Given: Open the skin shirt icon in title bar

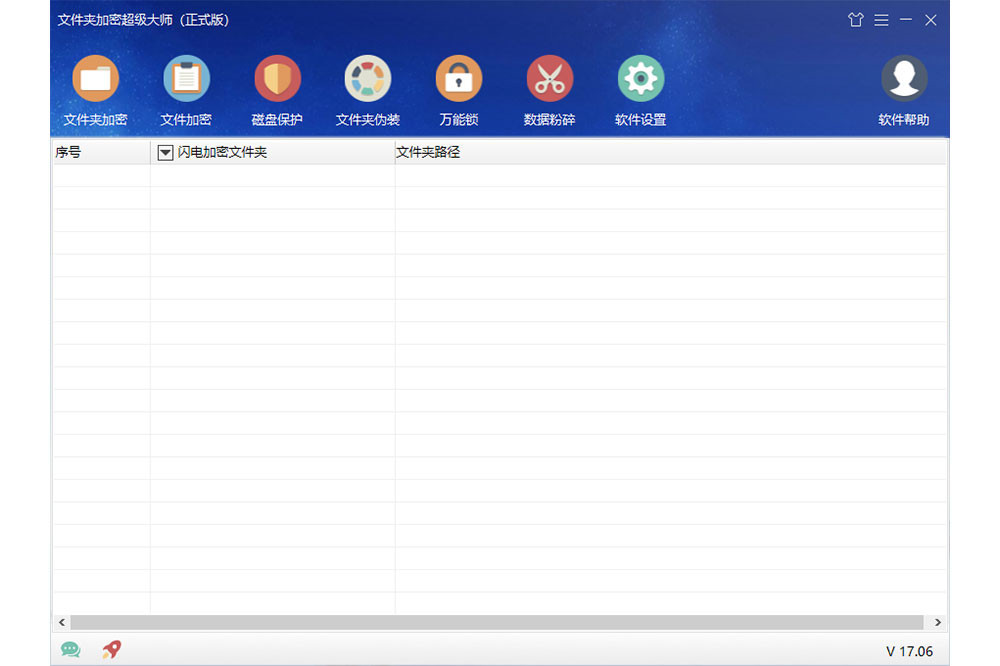Looking at the screenshot, I should coord(855,20).
